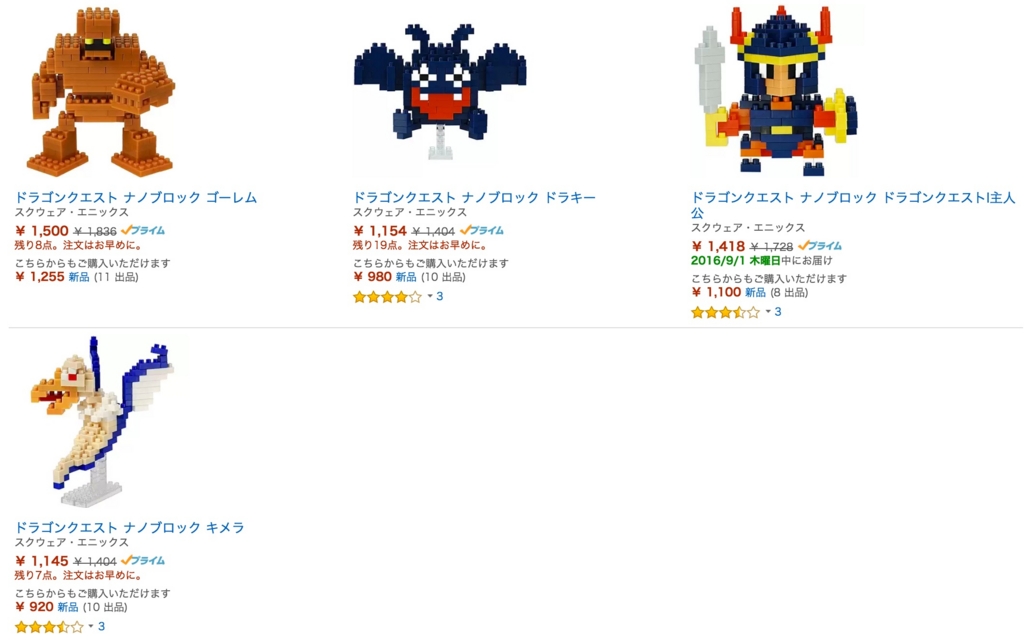Click the Prime badge beside ¥1,500
This screenshot has height=640, width=1024.
143,231
